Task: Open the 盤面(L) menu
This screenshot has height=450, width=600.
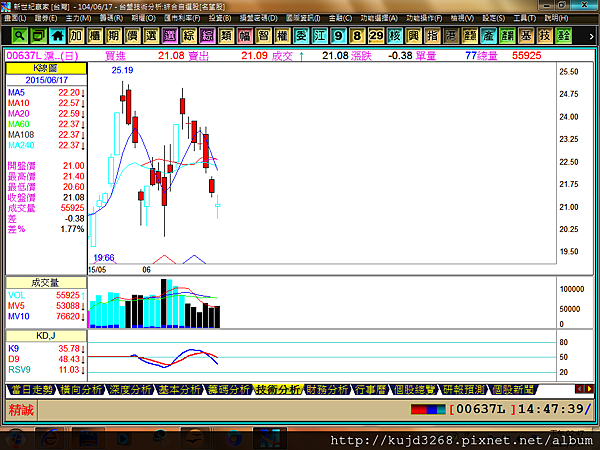Action: click(16, 18)
